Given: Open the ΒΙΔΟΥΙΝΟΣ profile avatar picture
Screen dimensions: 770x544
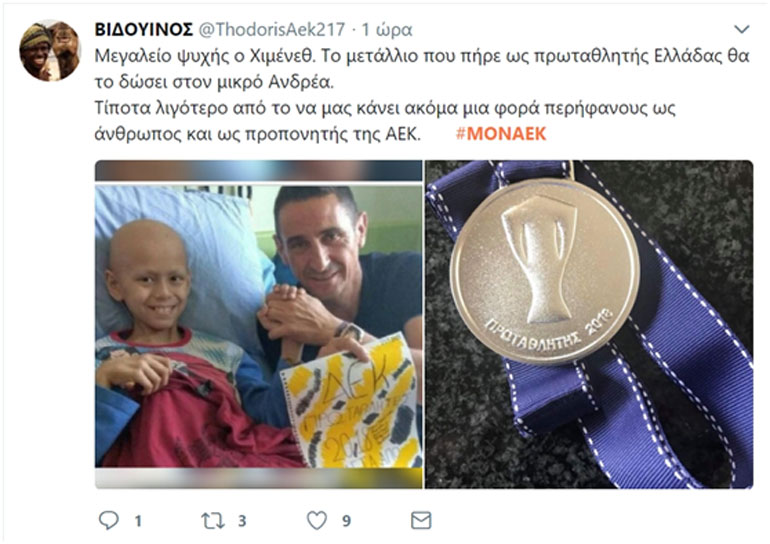Looking at the screenshot, I should pyautogui.click(x=50, y=51).
